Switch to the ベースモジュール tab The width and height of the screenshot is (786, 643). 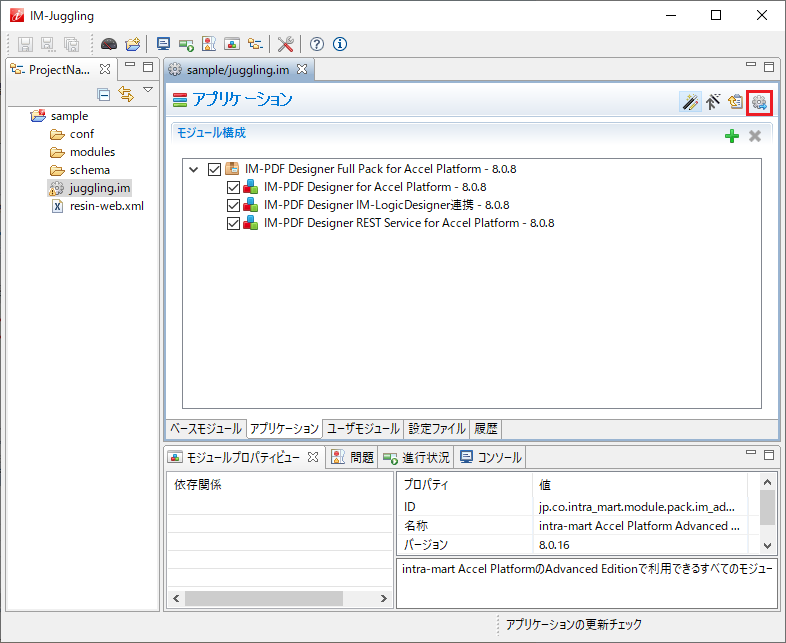tap(206, 428)
